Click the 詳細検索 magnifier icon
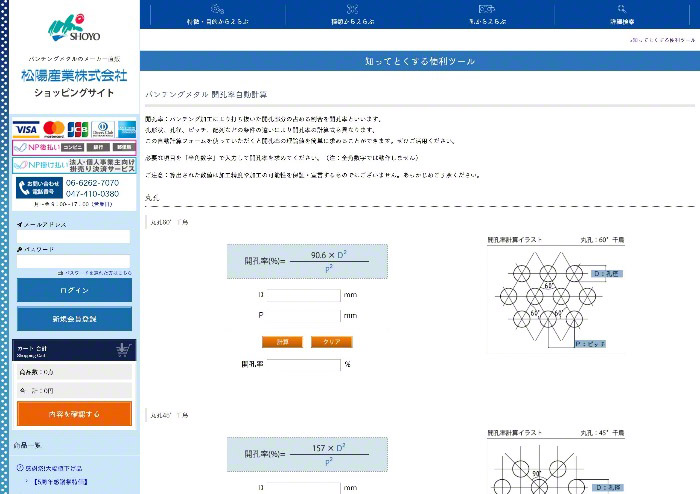 (622, 9)
